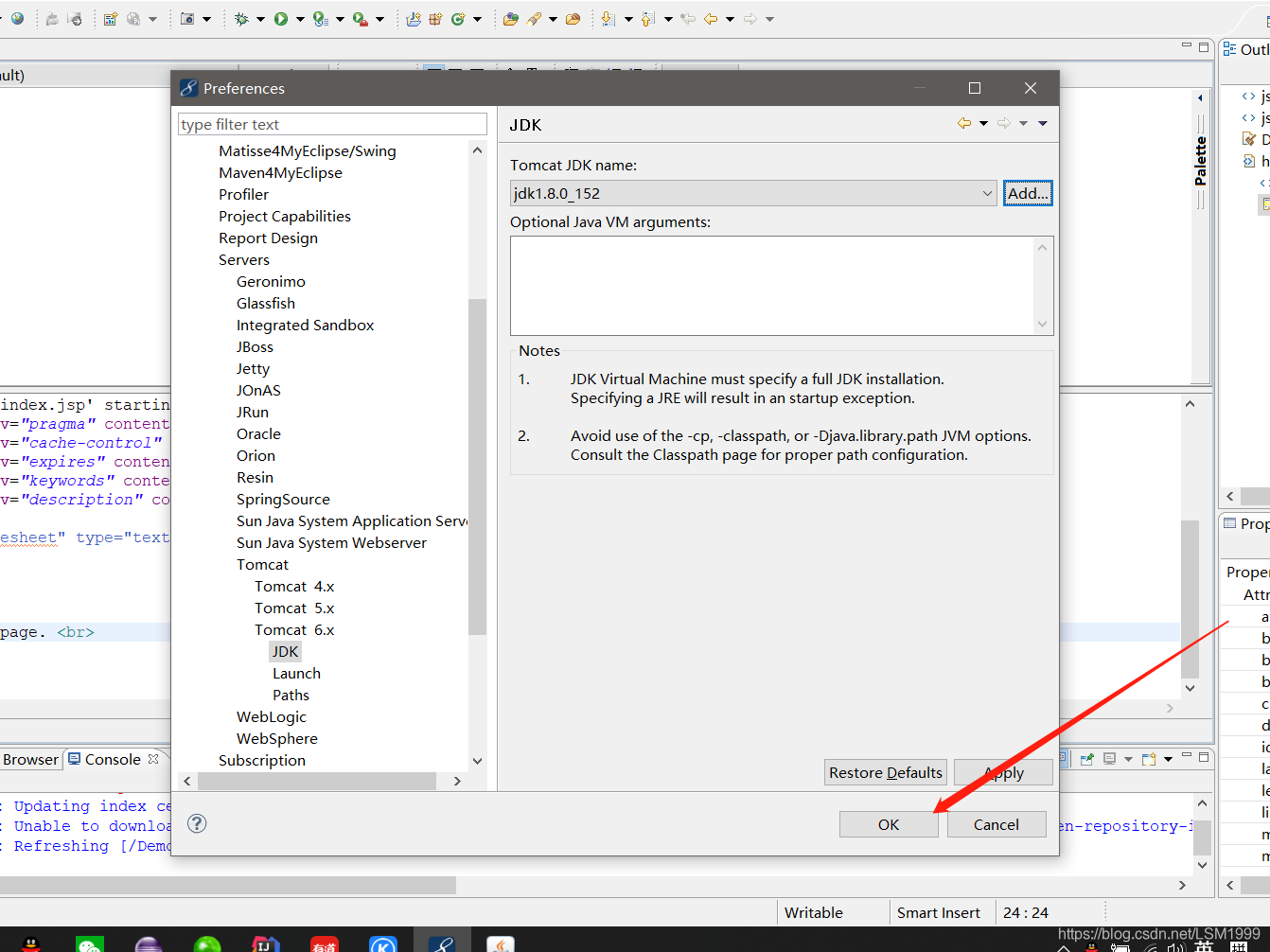The width and height of the screenshot is (1270, 952).
Task: Click the Restore Defaults button
Action: (886, 772)
